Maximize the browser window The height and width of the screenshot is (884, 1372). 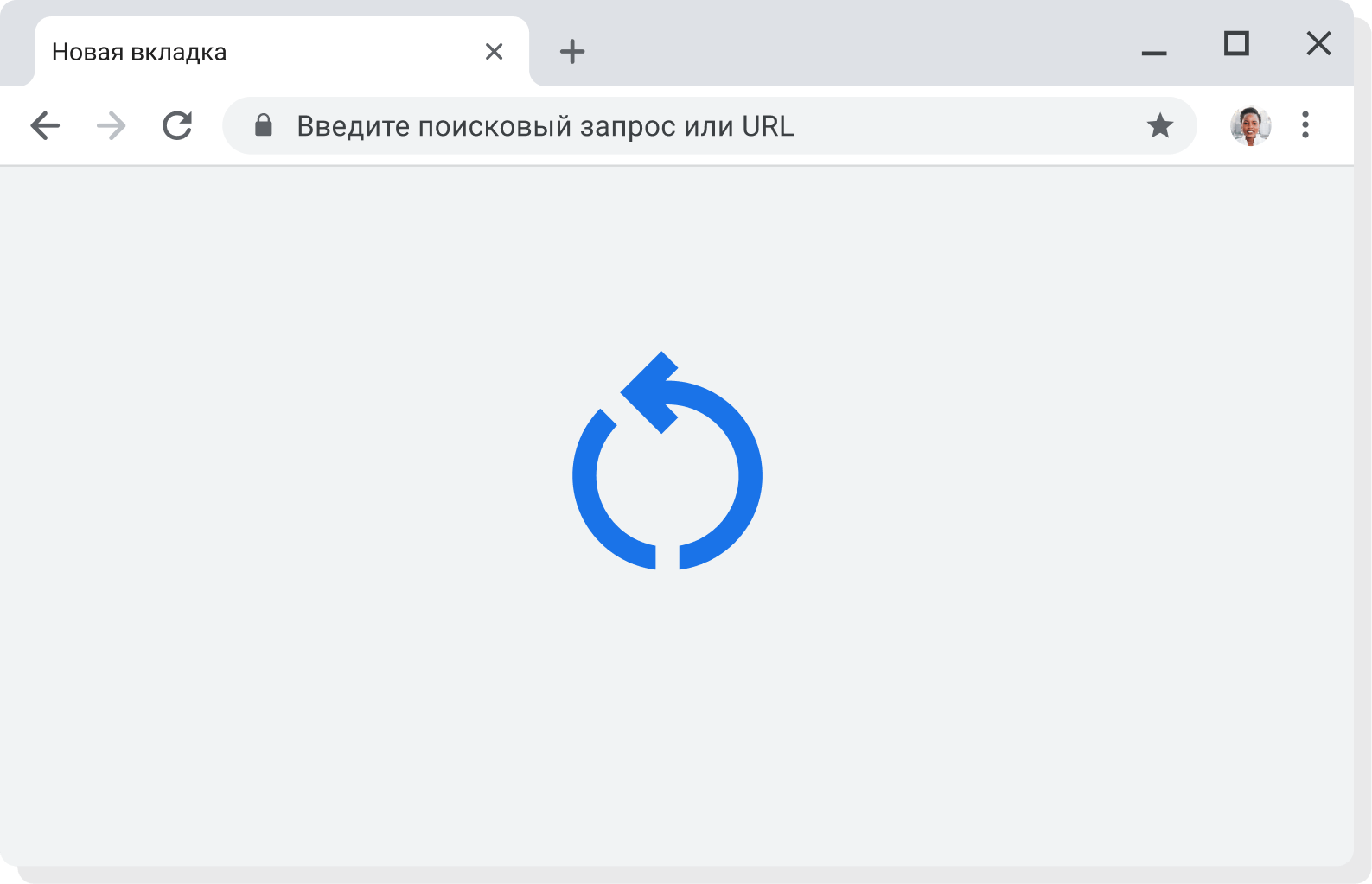tap(1236, 43)
